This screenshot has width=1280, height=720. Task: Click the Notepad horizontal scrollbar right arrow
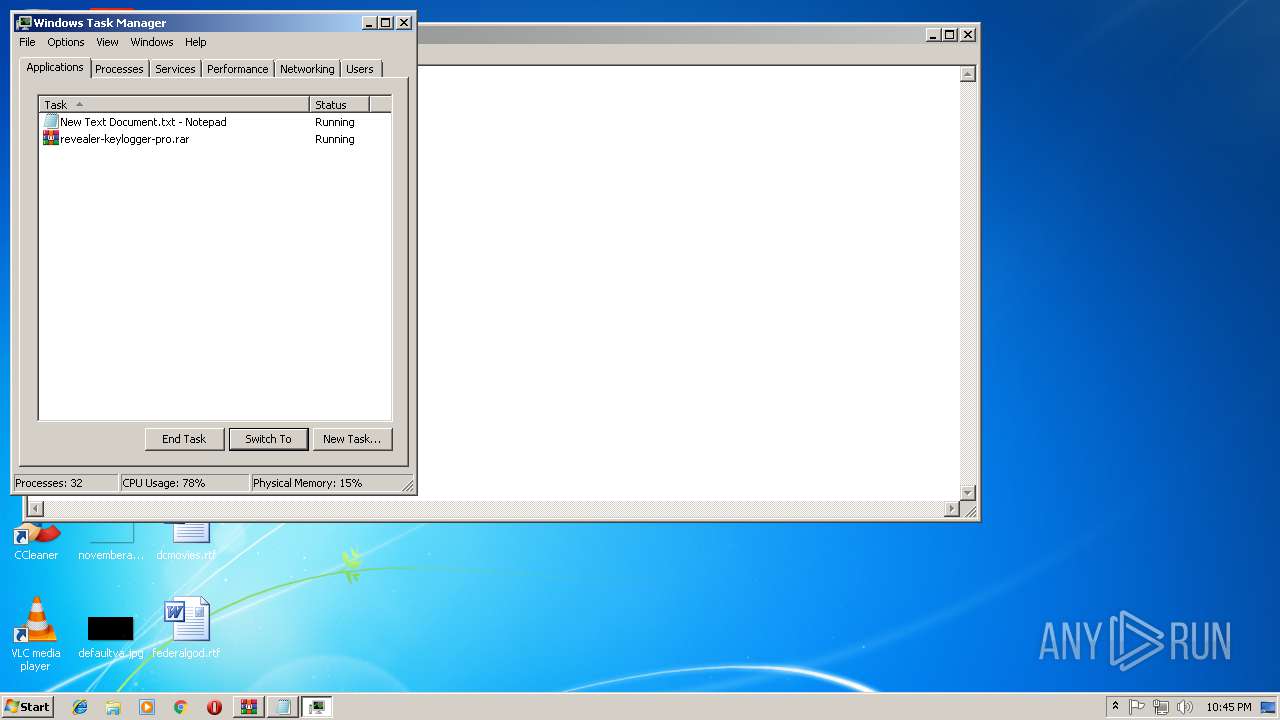pyautogui.click(x=951, y=509)
